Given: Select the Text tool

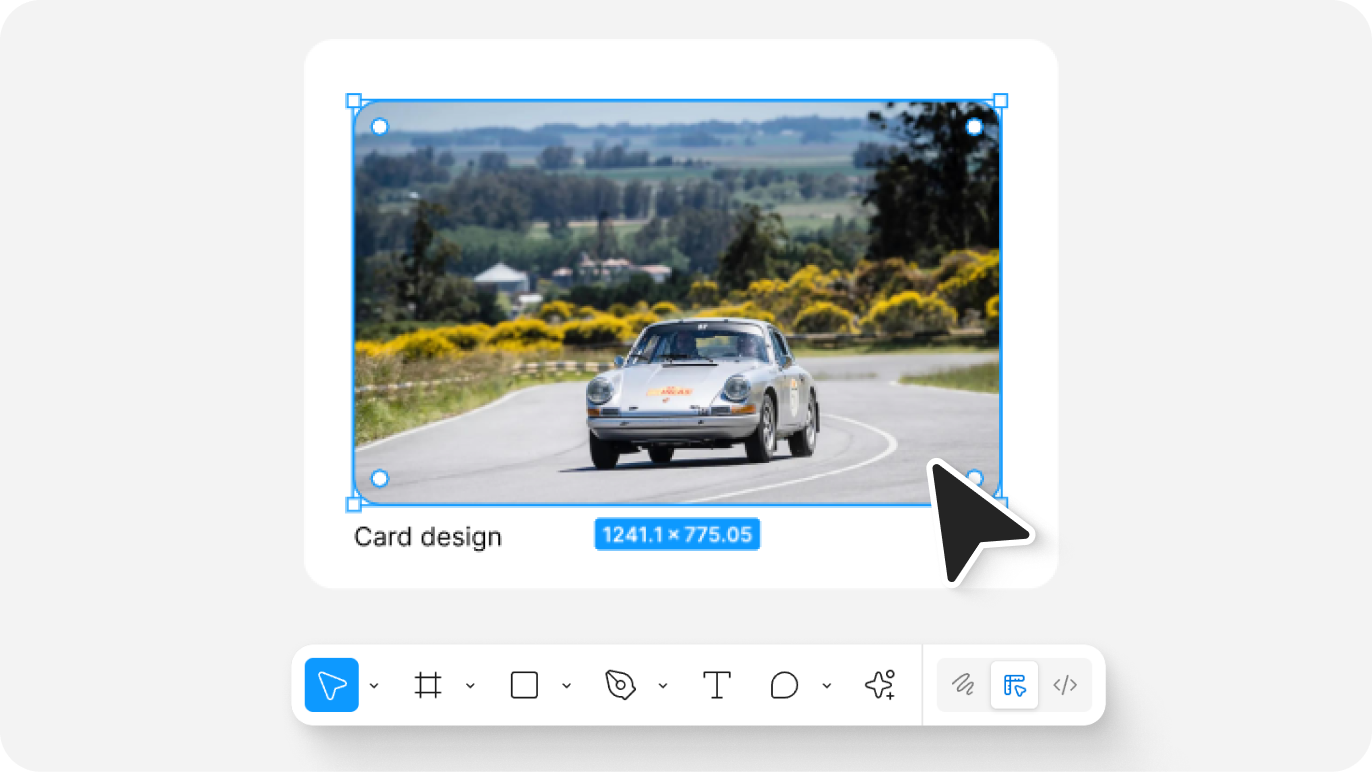Looking at the screenshot, I should (x=716, y=685).
